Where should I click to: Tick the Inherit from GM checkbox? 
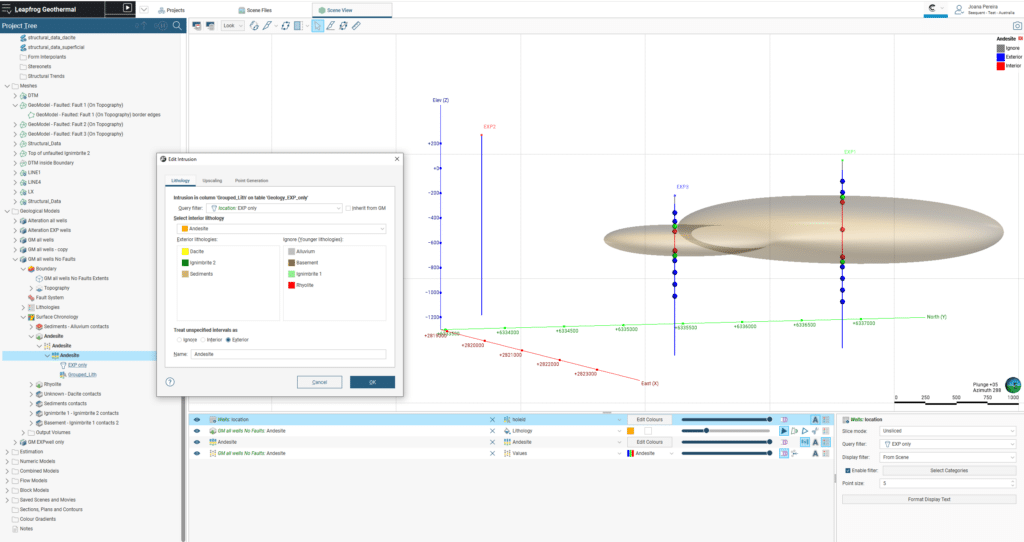point(348,208)
